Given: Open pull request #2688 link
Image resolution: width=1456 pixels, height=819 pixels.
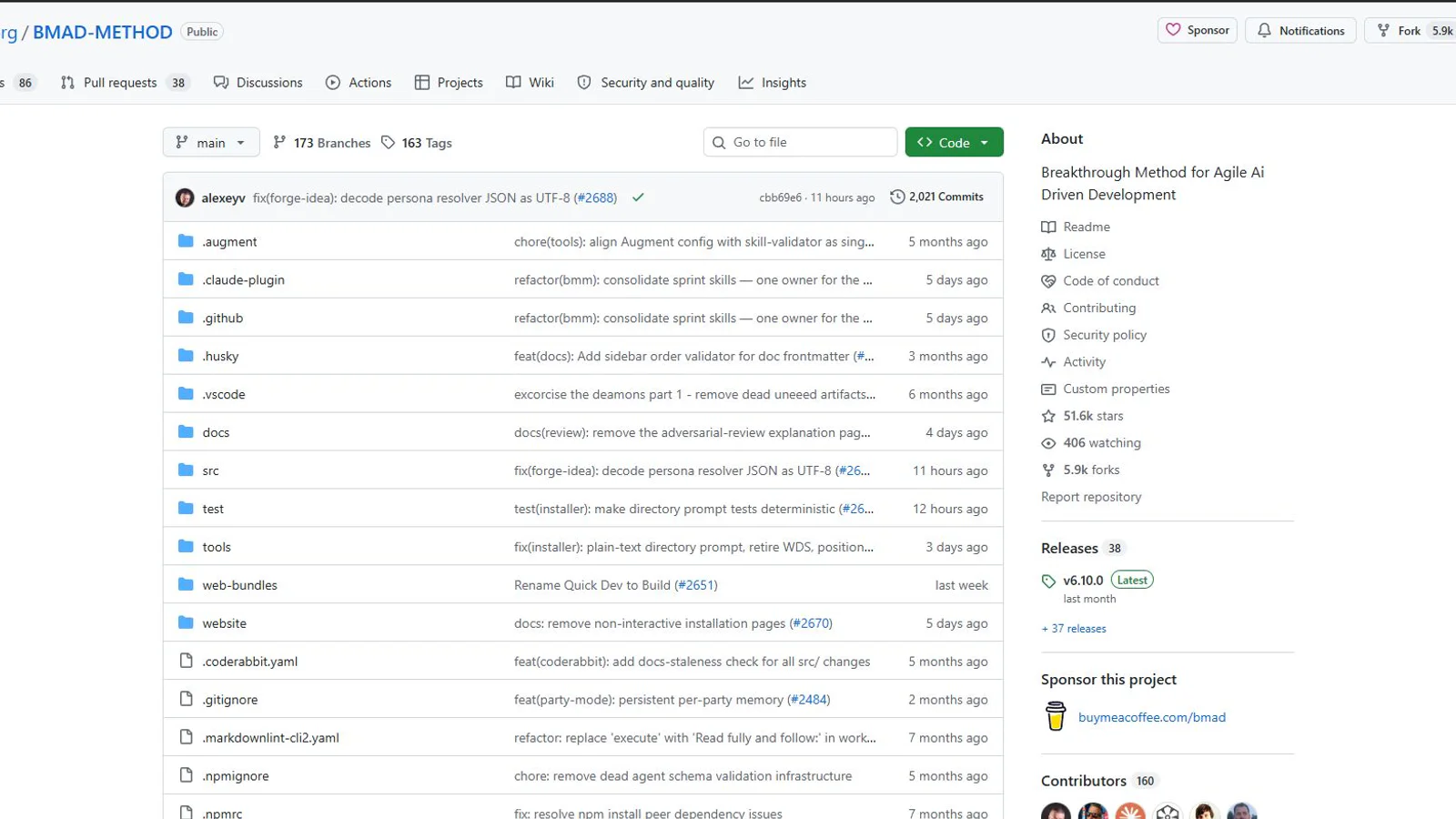Looking at the screenshot, I should pos(595,197).
